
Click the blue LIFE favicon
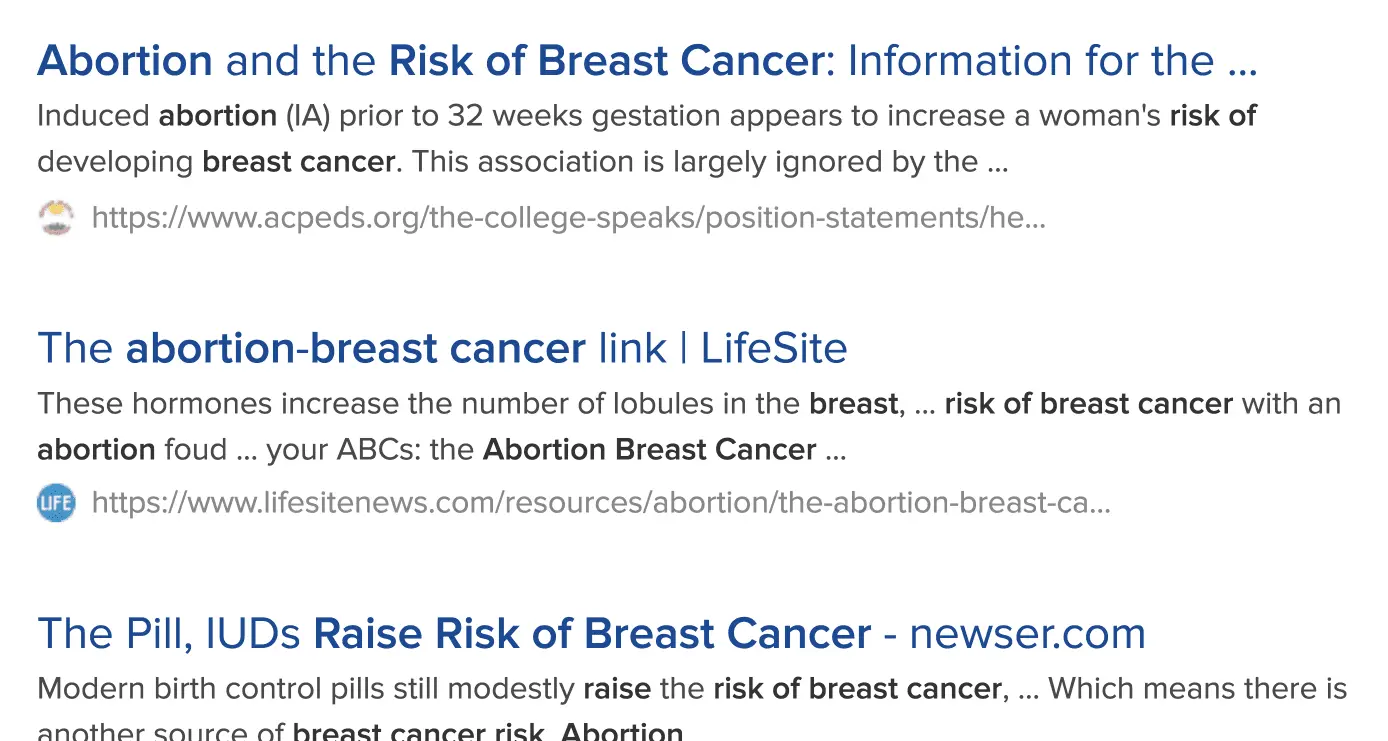56,502
